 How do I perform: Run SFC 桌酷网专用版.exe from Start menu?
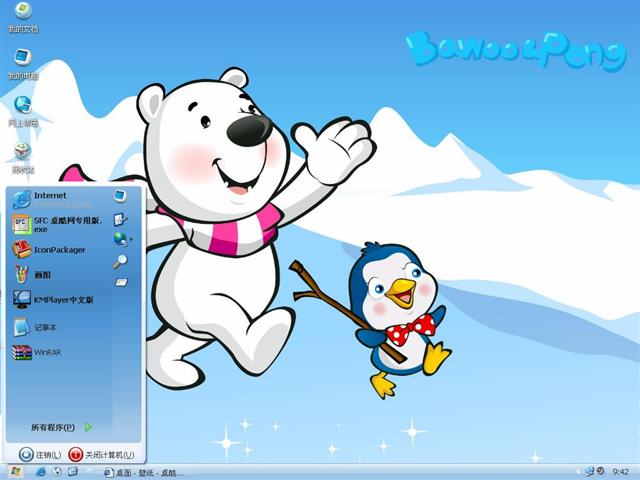tap(59, 224)
